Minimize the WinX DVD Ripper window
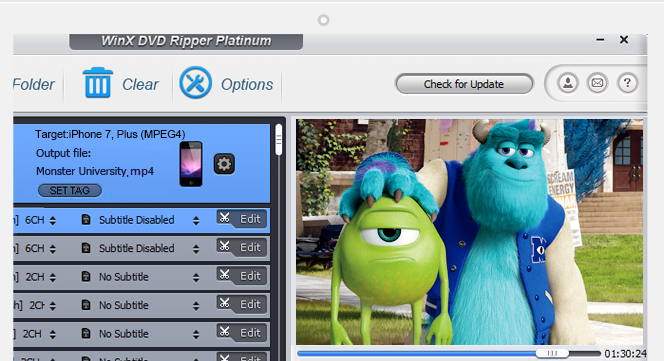 tap(600, 40)
